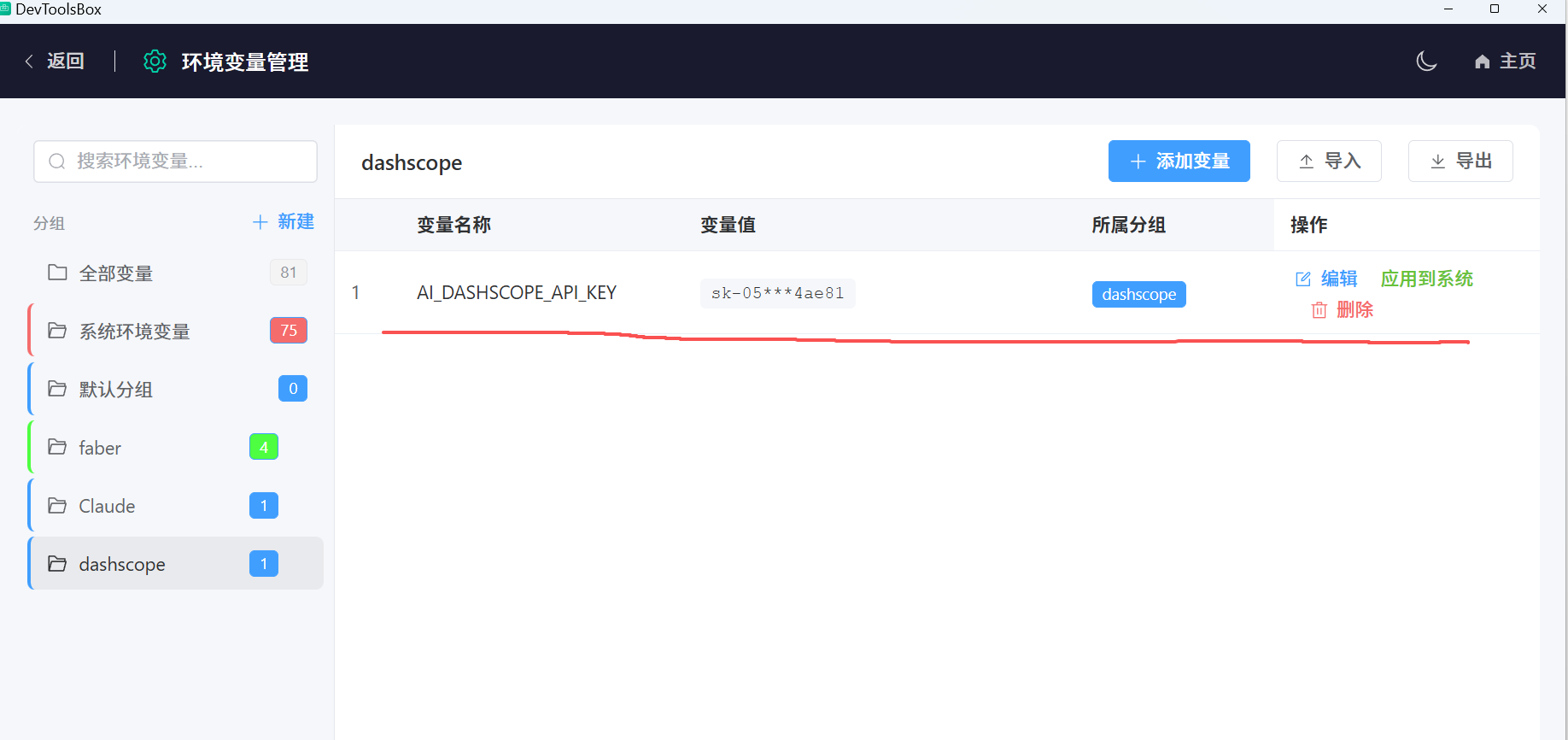Toggle dark mode with moon icon
This screenshot has height=740, width=1568.
tap(1425, 62)
